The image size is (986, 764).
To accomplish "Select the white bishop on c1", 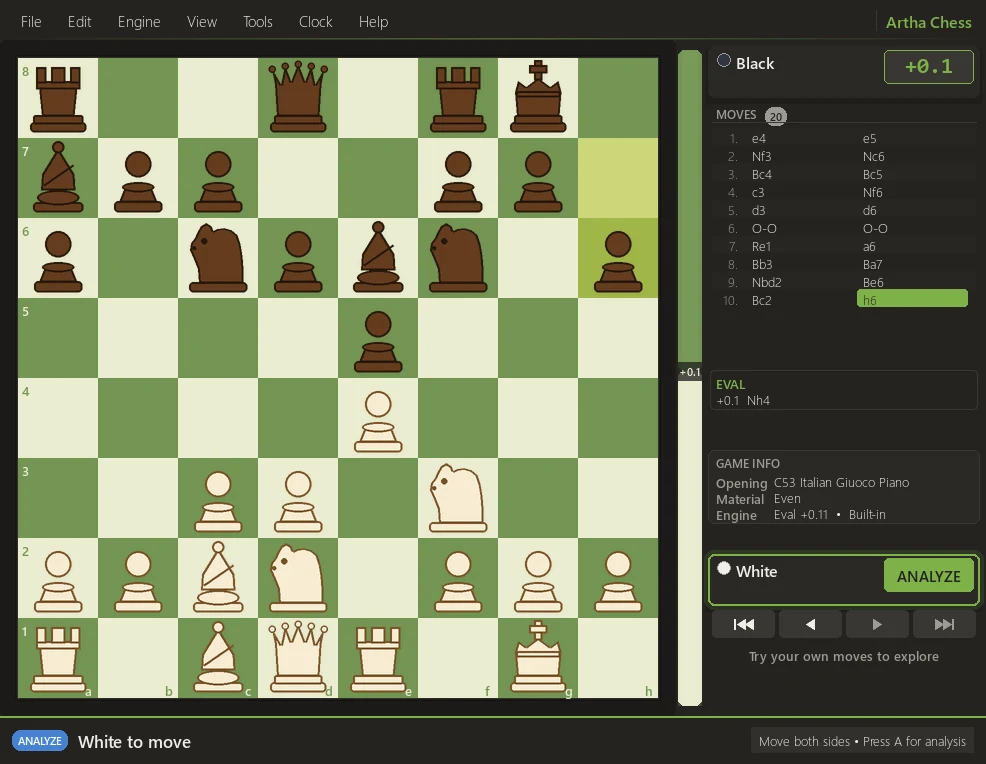I will click(x=218, y=657).
